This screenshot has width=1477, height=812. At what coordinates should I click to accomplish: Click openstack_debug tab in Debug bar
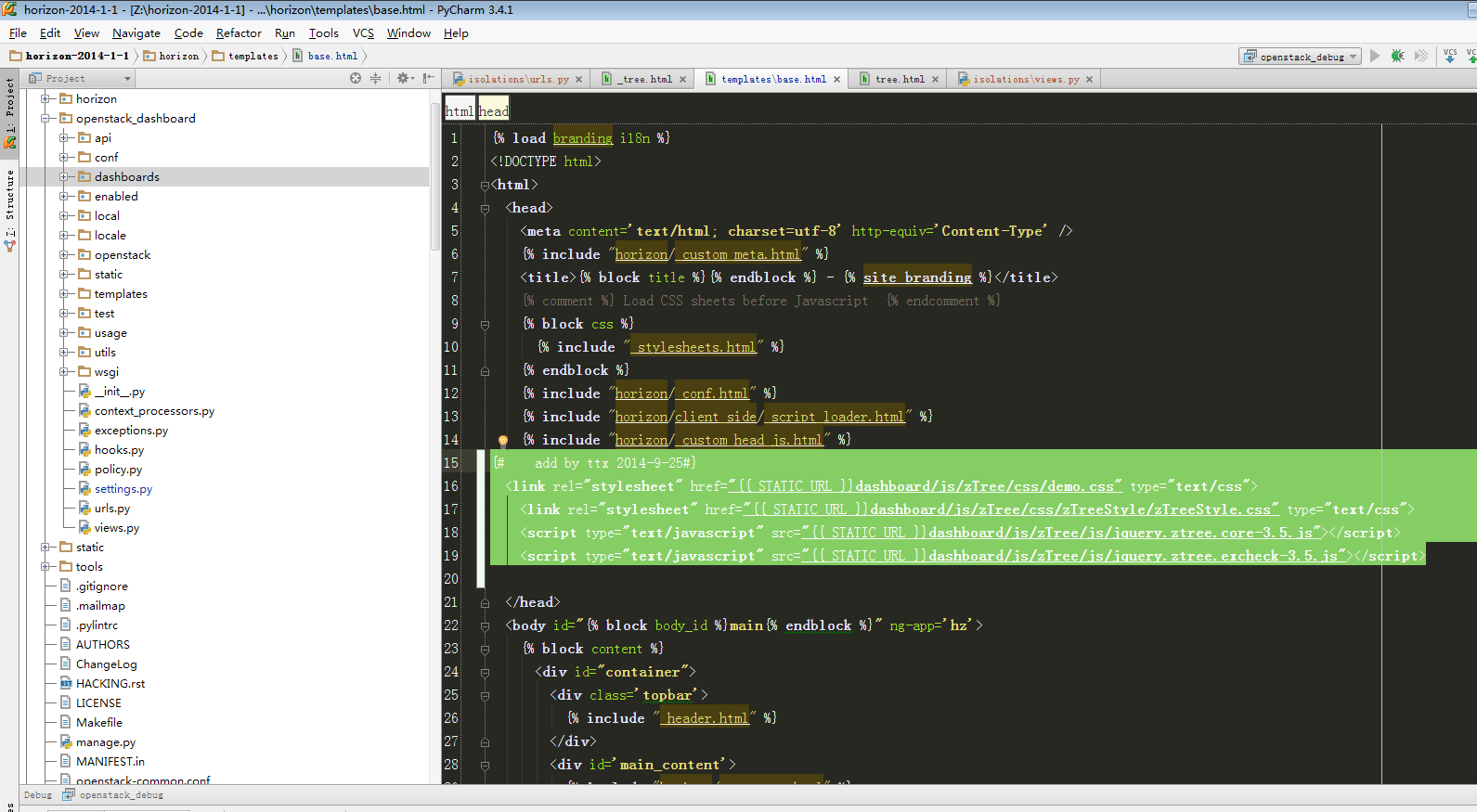113,795
